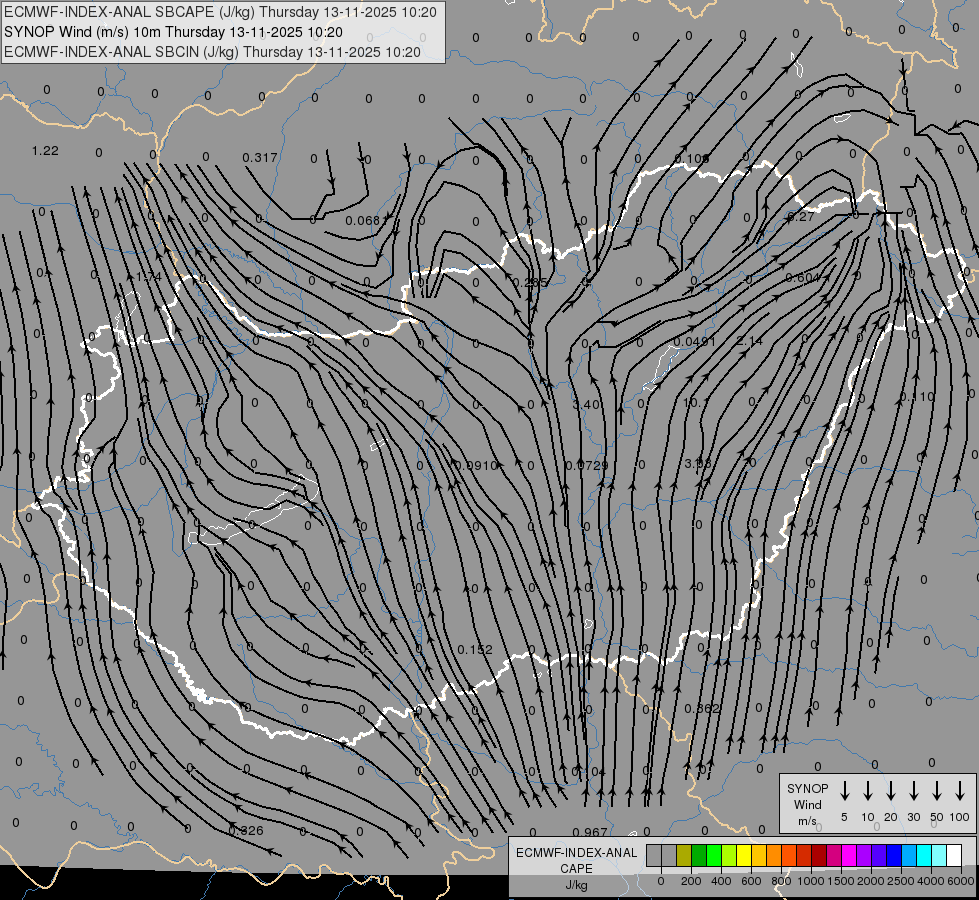Click the wind arrow above the 5 label
The image size is (979, 900).
(x=845, y=791)
